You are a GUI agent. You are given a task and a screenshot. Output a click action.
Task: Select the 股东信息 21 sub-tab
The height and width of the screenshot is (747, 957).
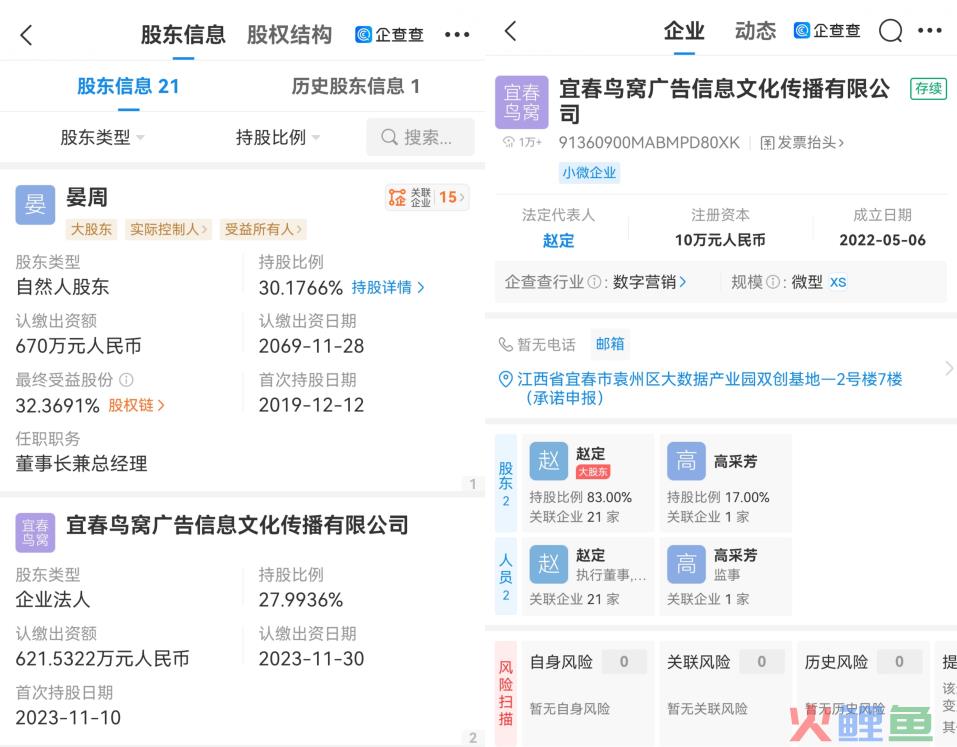tap(128, 86)
